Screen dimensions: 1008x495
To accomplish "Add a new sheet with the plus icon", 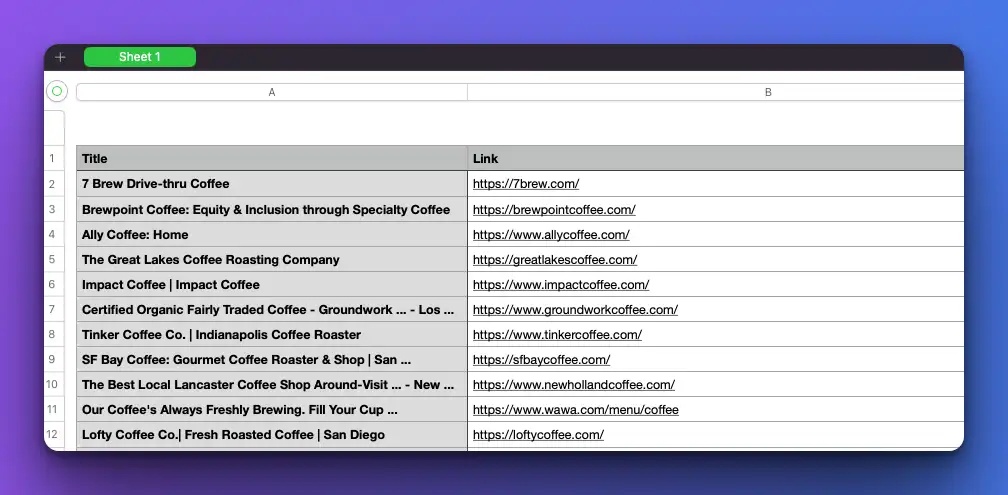I will point(60,57).
